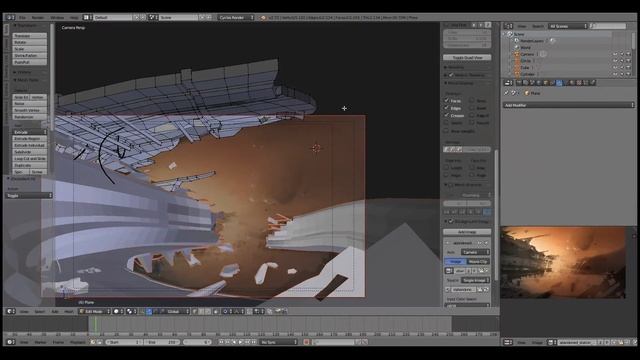Click Toggle Quad View button
640x360 pixels.
point(467,58)
